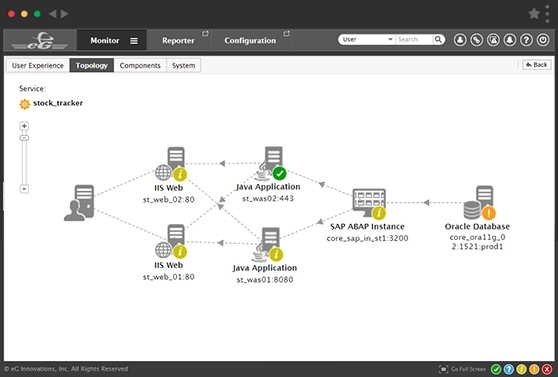Click the Oracle Database label
Viewport: 558px width, 377px height.
click(477, 226)
